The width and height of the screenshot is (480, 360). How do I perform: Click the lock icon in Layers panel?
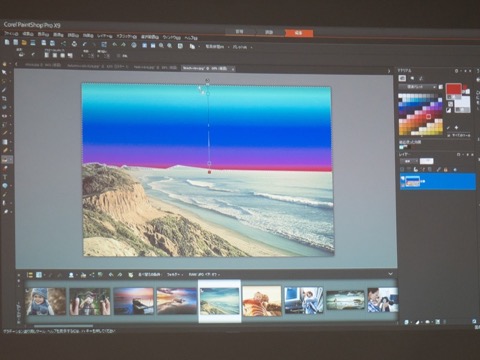pos(445,170)
